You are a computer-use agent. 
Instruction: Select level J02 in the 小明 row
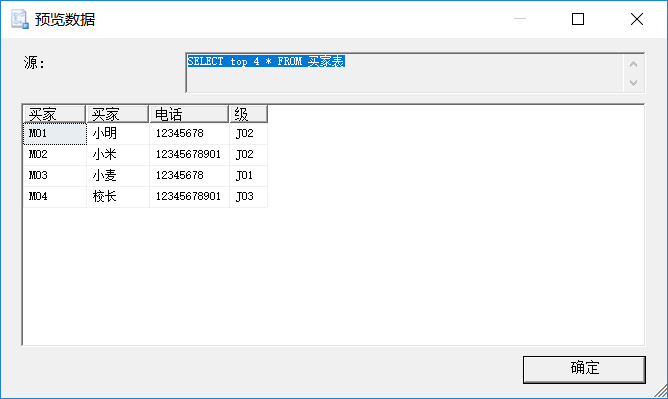tap(248, 134)
